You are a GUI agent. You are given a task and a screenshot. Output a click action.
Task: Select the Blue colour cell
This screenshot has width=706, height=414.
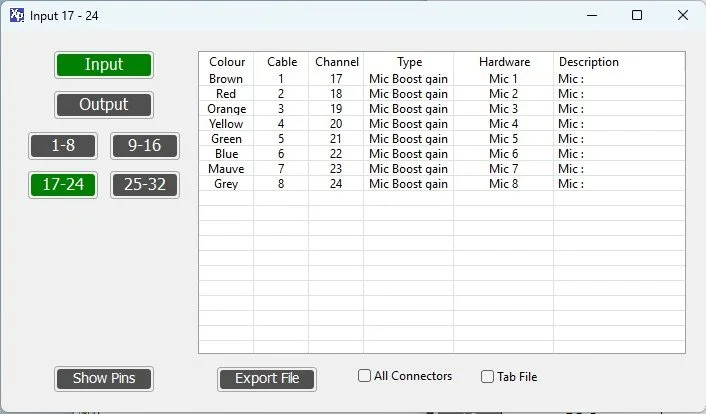point(226,154)
